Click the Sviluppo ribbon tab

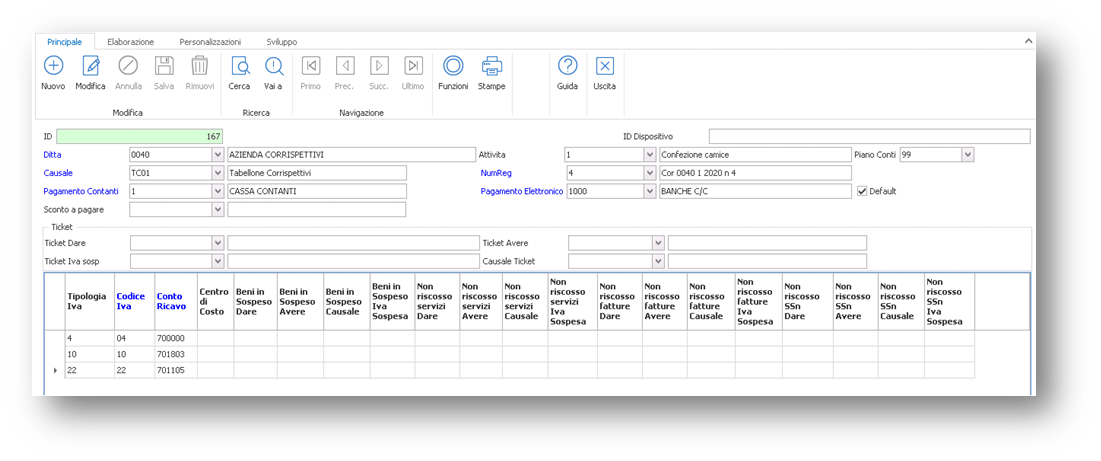(x=281, y=42)
